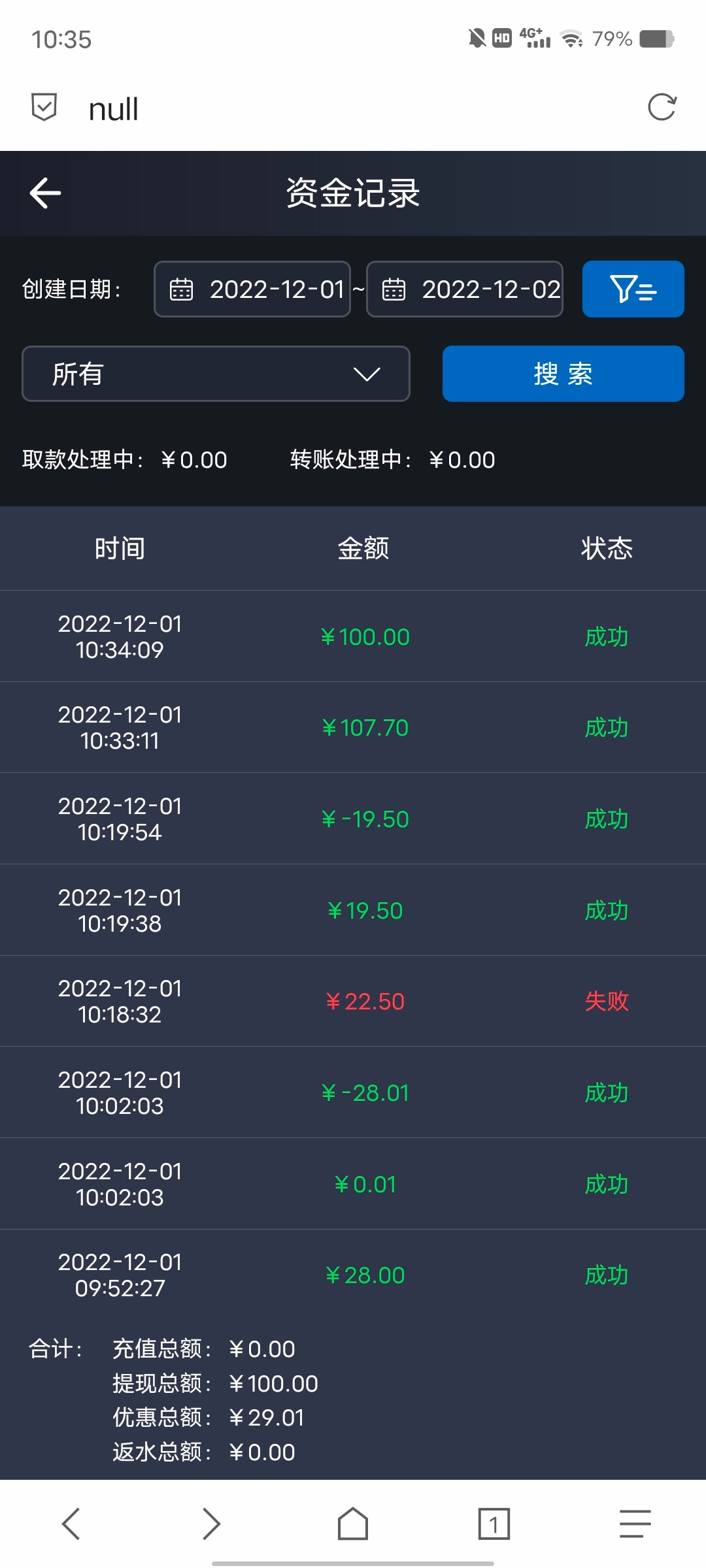The width and height of the screenshot is (706, 1568).
Task: Tap the ￥107.70 transaction amount
Action: pyautogui.click(x=365, y=728)
